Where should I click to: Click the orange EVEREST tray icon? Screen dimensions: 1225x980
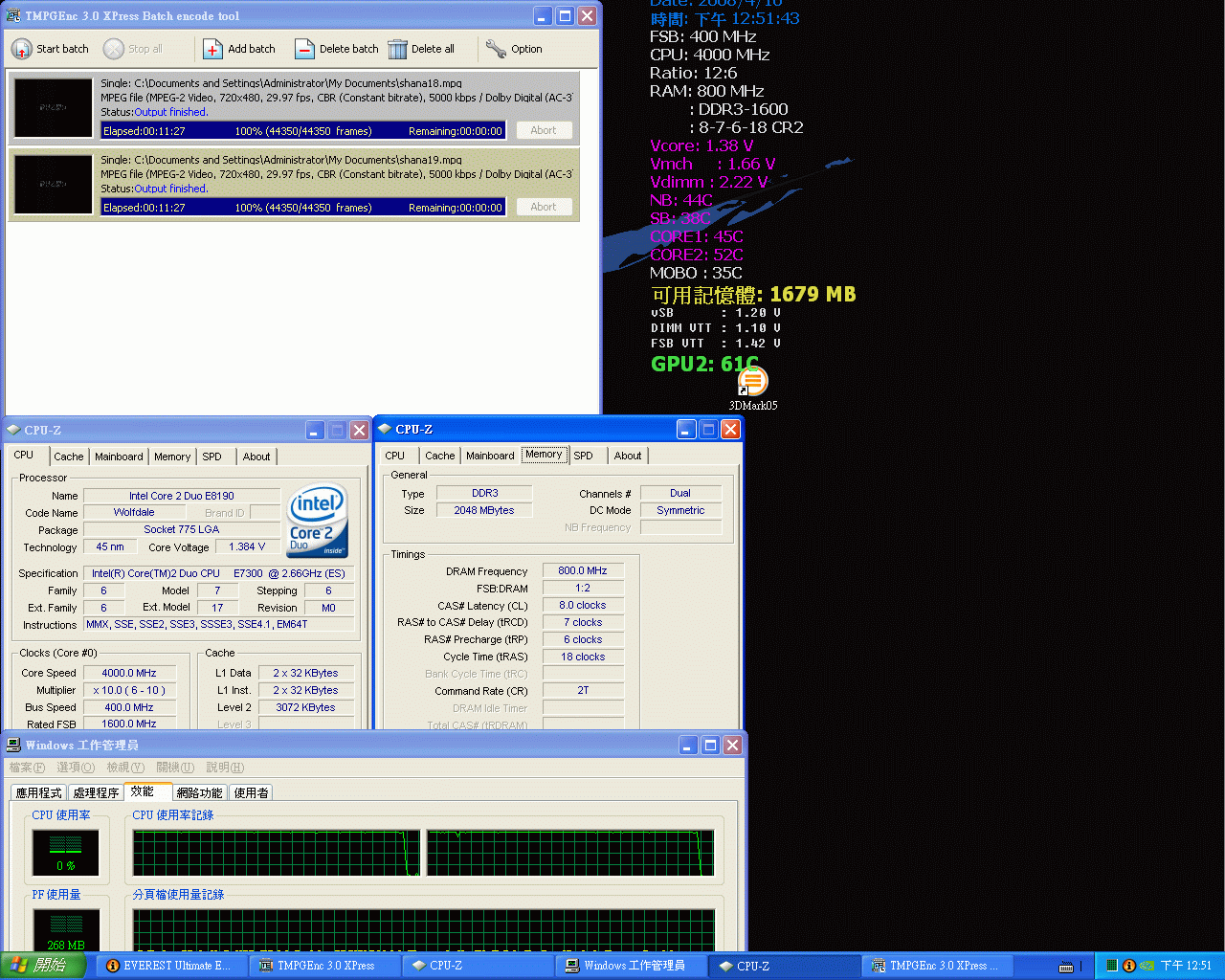click(x=1129, y=966)
